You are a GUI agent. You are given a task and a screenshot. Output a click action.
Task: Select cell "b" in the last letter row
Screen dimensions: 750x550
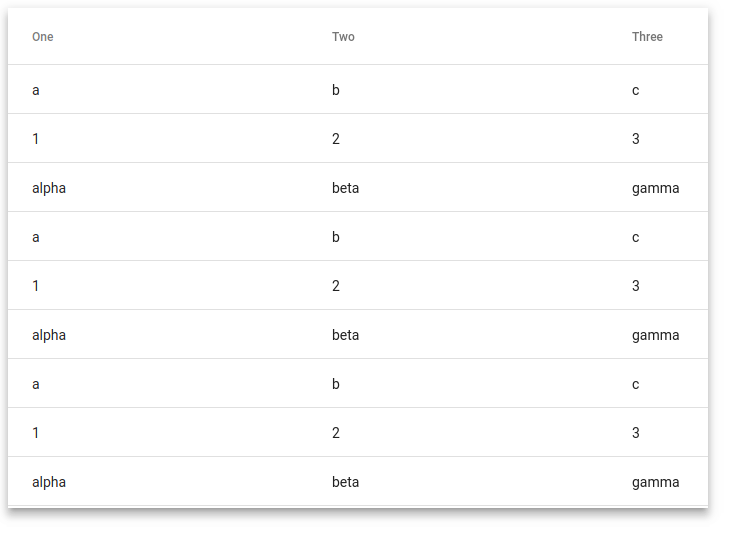[336, 384]
